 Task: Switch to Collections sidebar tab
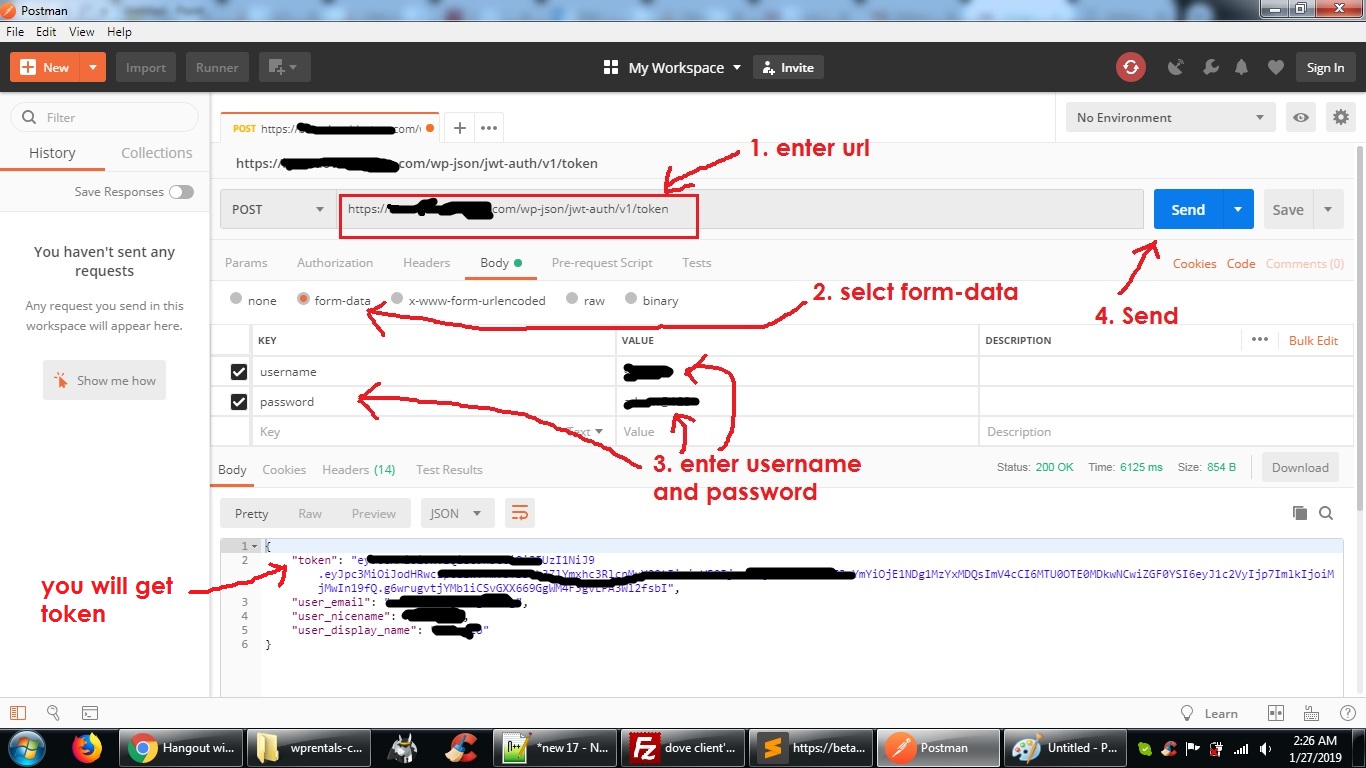[x=157, y=153]
